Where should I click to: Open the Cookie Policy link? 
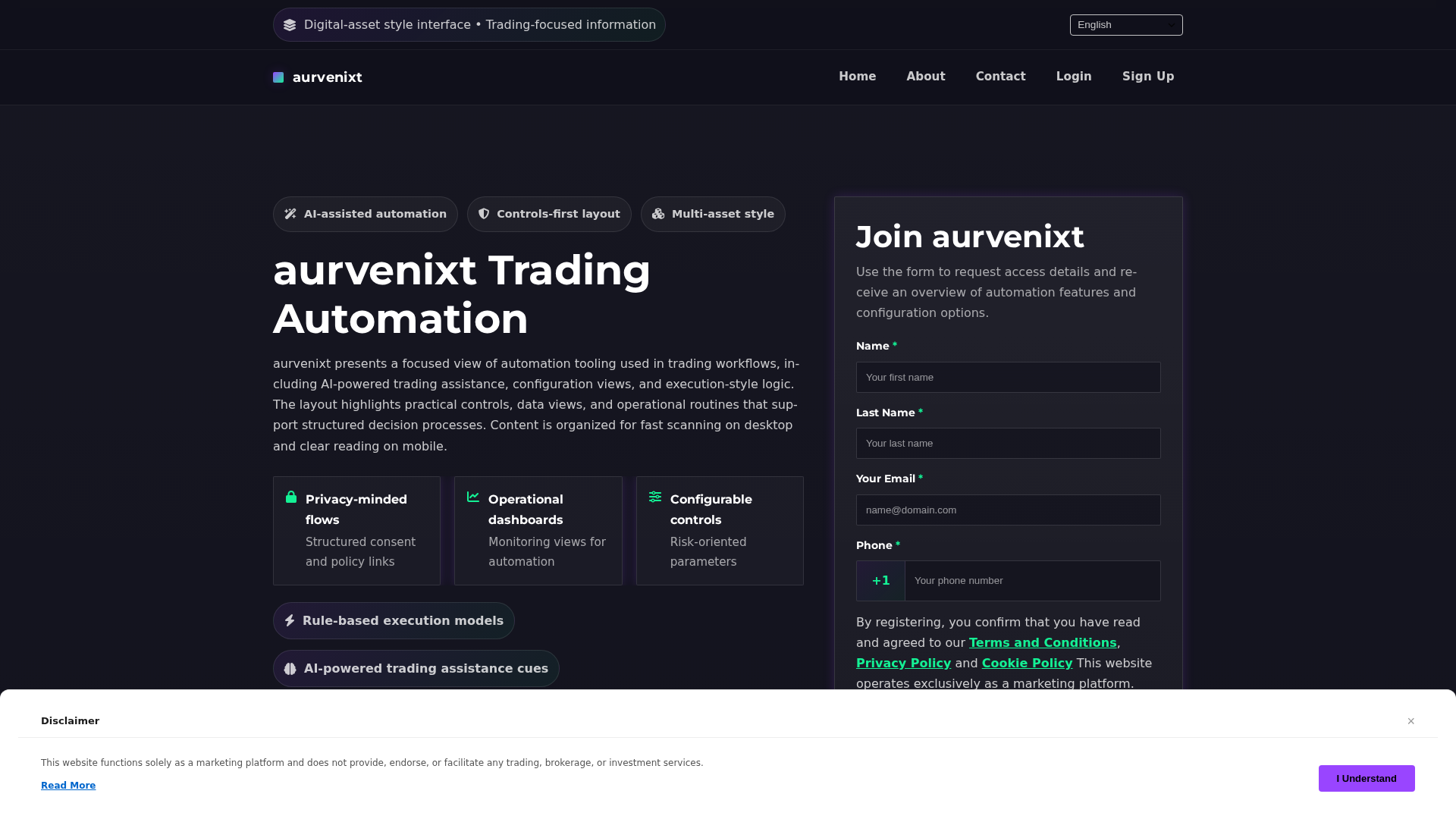pyautogui.click(x=1027, y=664)
